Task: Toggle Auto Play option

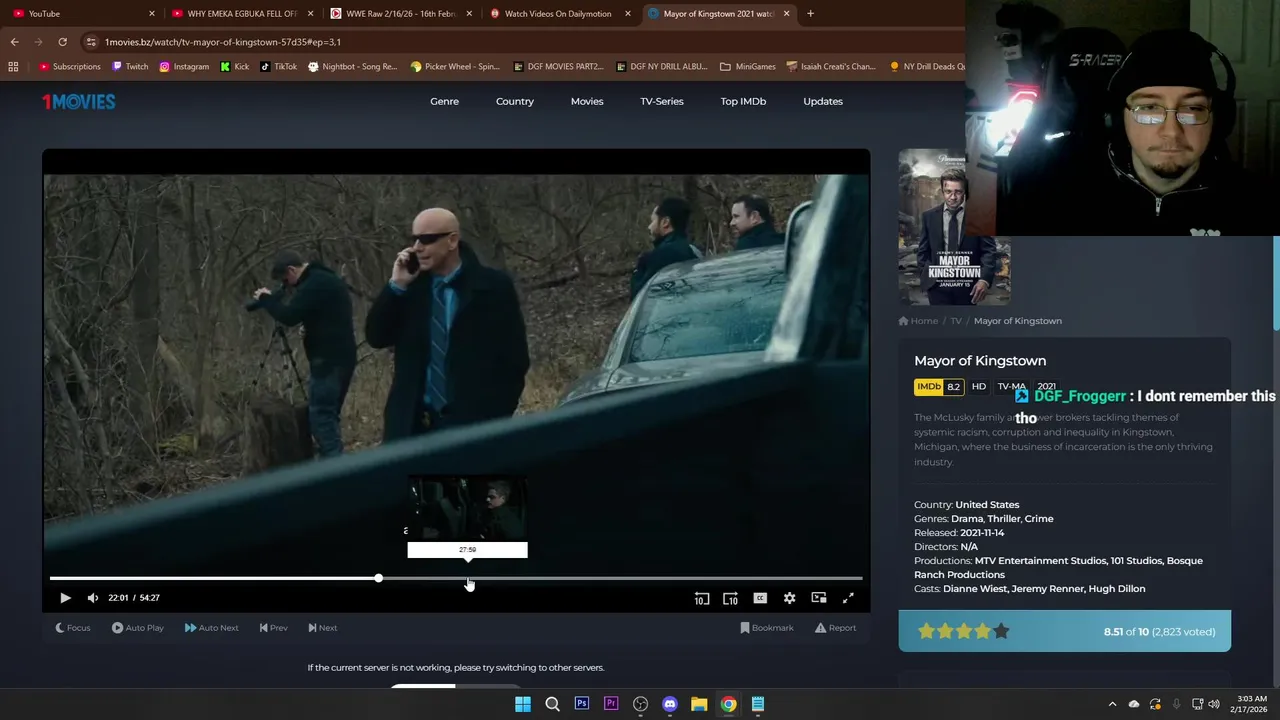Action: click(x=138, y=628)
